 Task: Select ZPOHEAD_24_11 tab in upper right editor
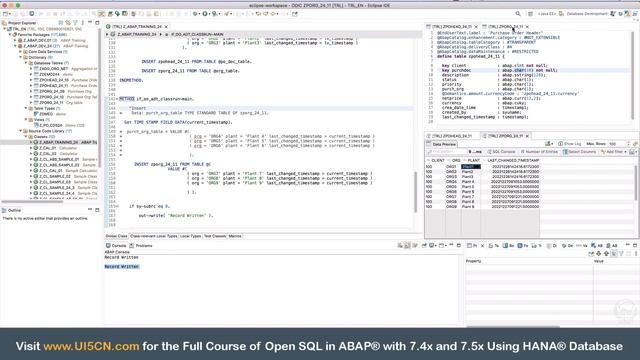pyautogui.click(x=452, y=27)
